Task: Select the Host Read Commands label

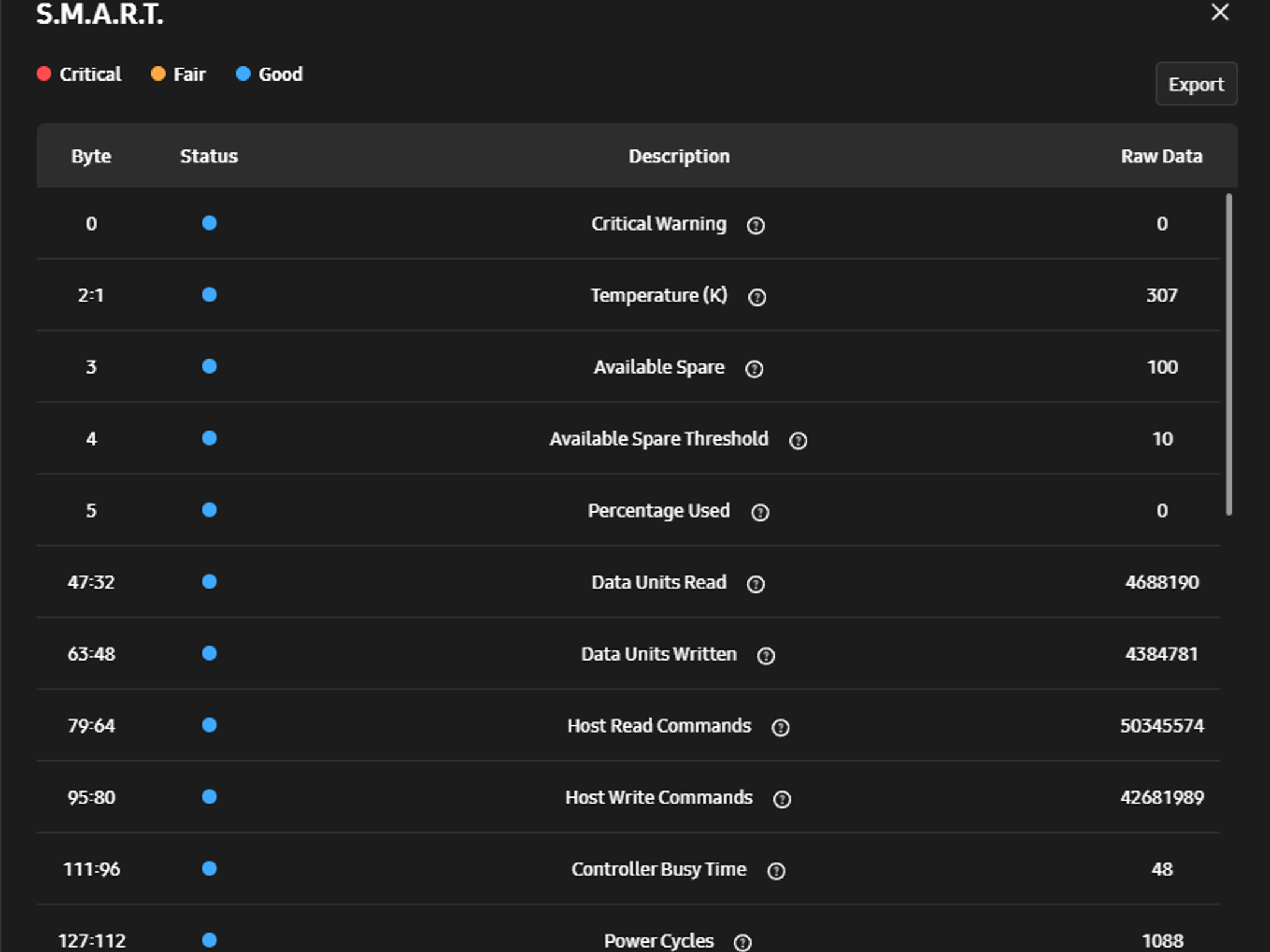Action: (x=659, y=726)
